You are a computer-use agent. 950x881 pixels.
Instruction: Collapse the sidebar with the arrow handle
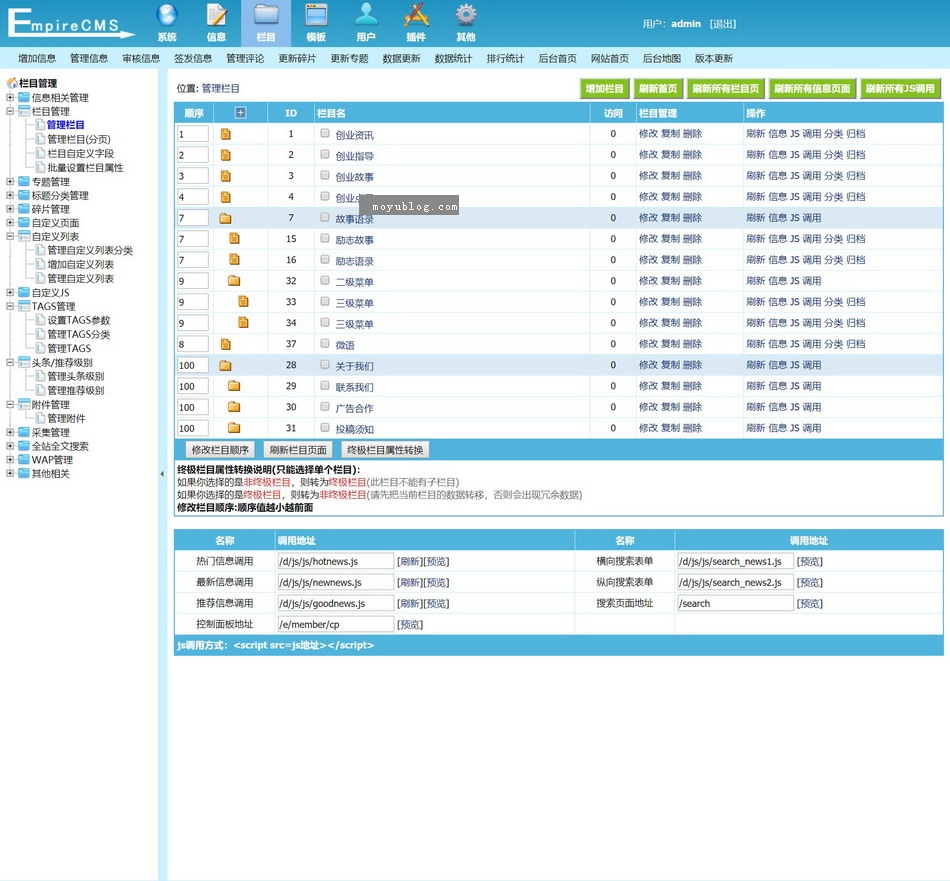coord(162,474)
